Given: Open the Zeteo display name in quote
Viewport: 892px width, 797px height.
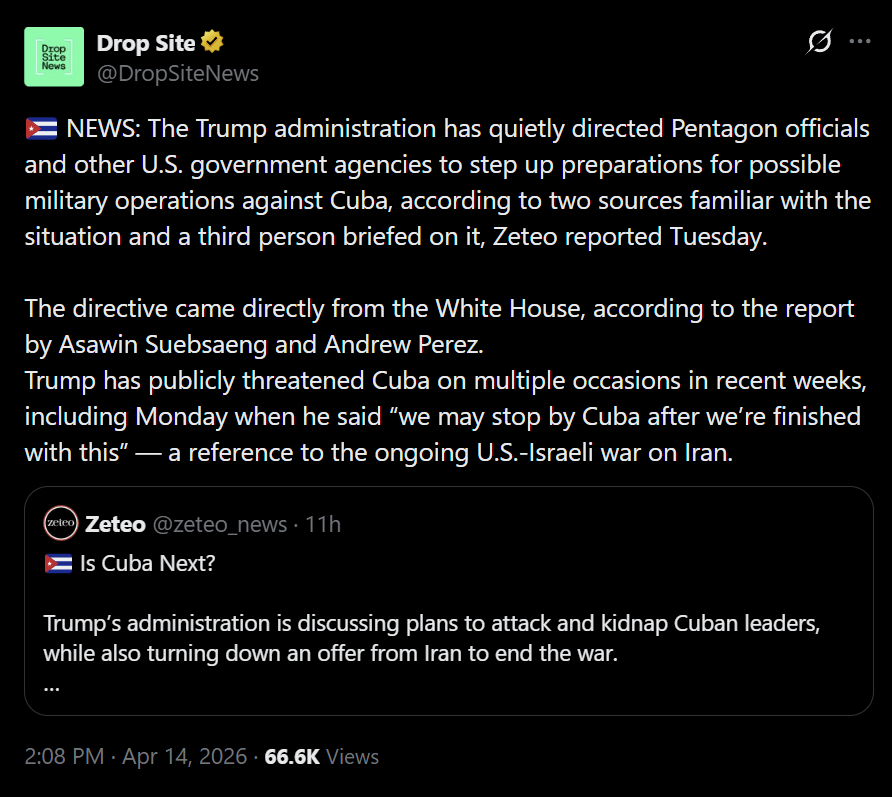Looking at the screenshot, I should tap(115, 524).
